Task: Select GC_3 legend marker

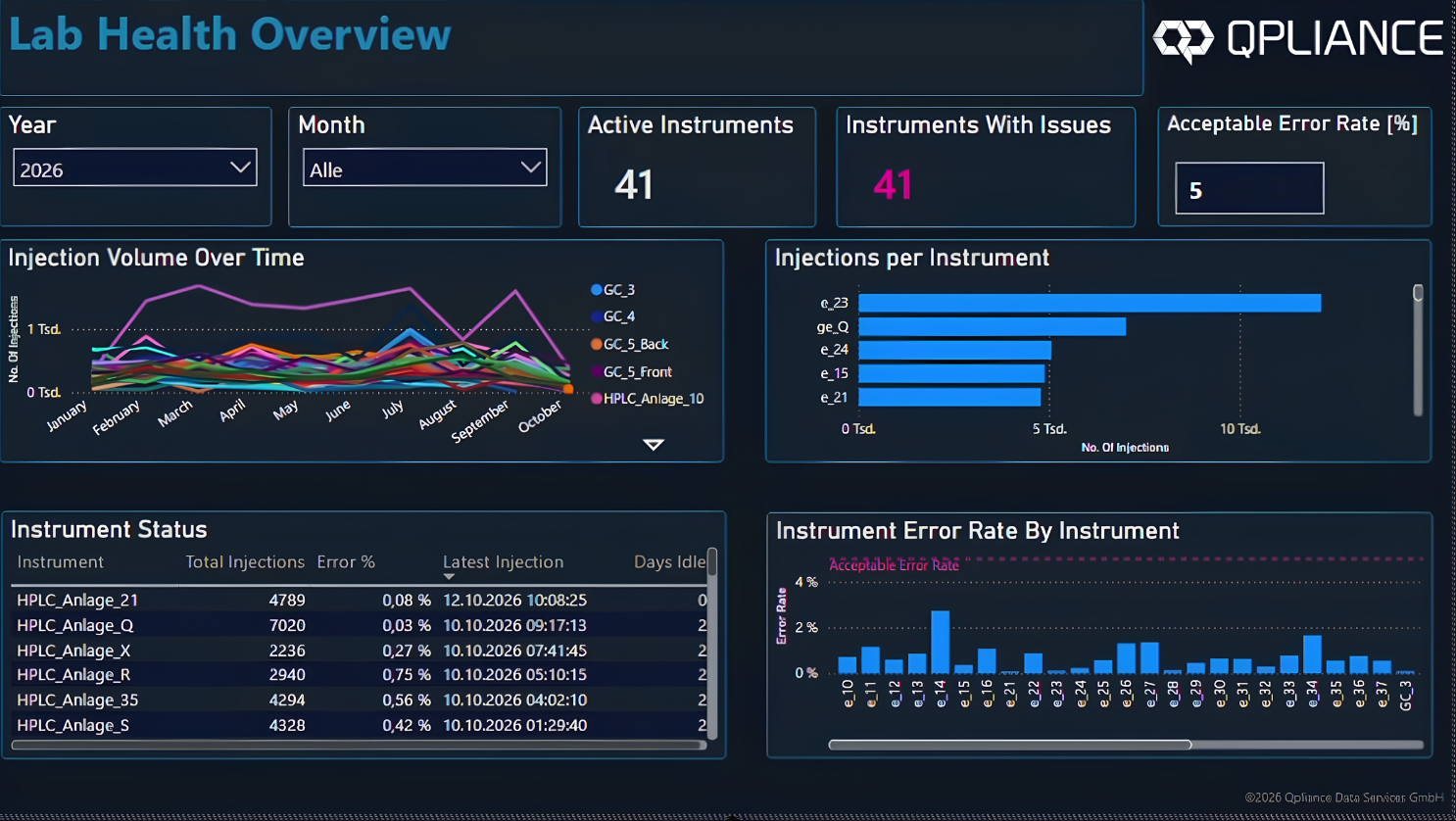Action: 596,290
